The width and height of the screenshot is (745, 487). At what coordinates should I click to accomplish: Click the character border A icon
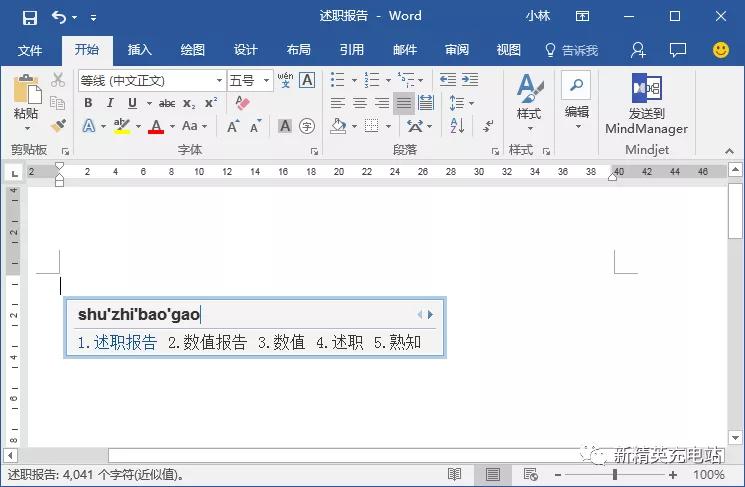pyautogui.click(x=307, y=80)
